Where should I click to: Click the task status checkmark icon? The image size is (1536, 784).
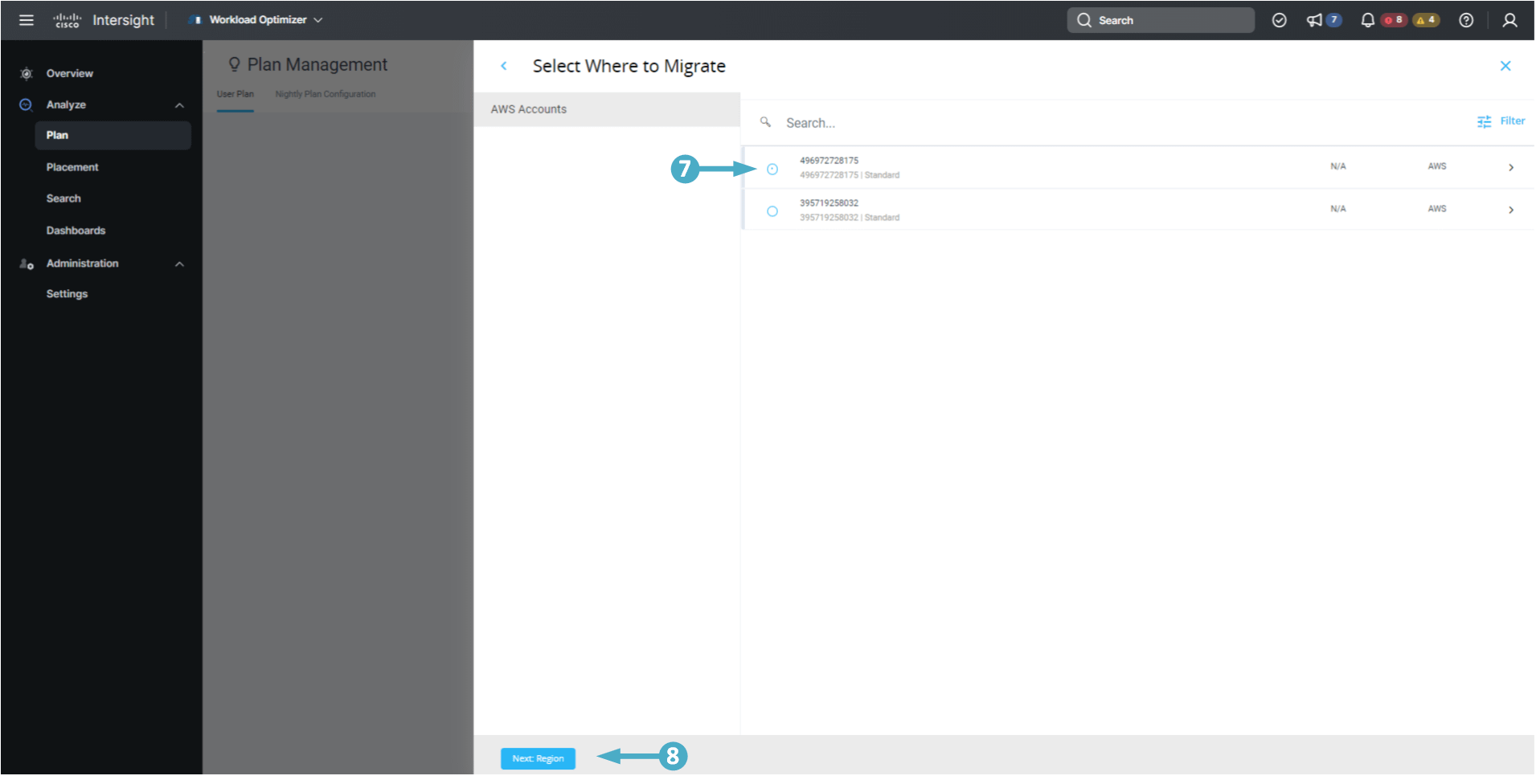(1279, 20)
